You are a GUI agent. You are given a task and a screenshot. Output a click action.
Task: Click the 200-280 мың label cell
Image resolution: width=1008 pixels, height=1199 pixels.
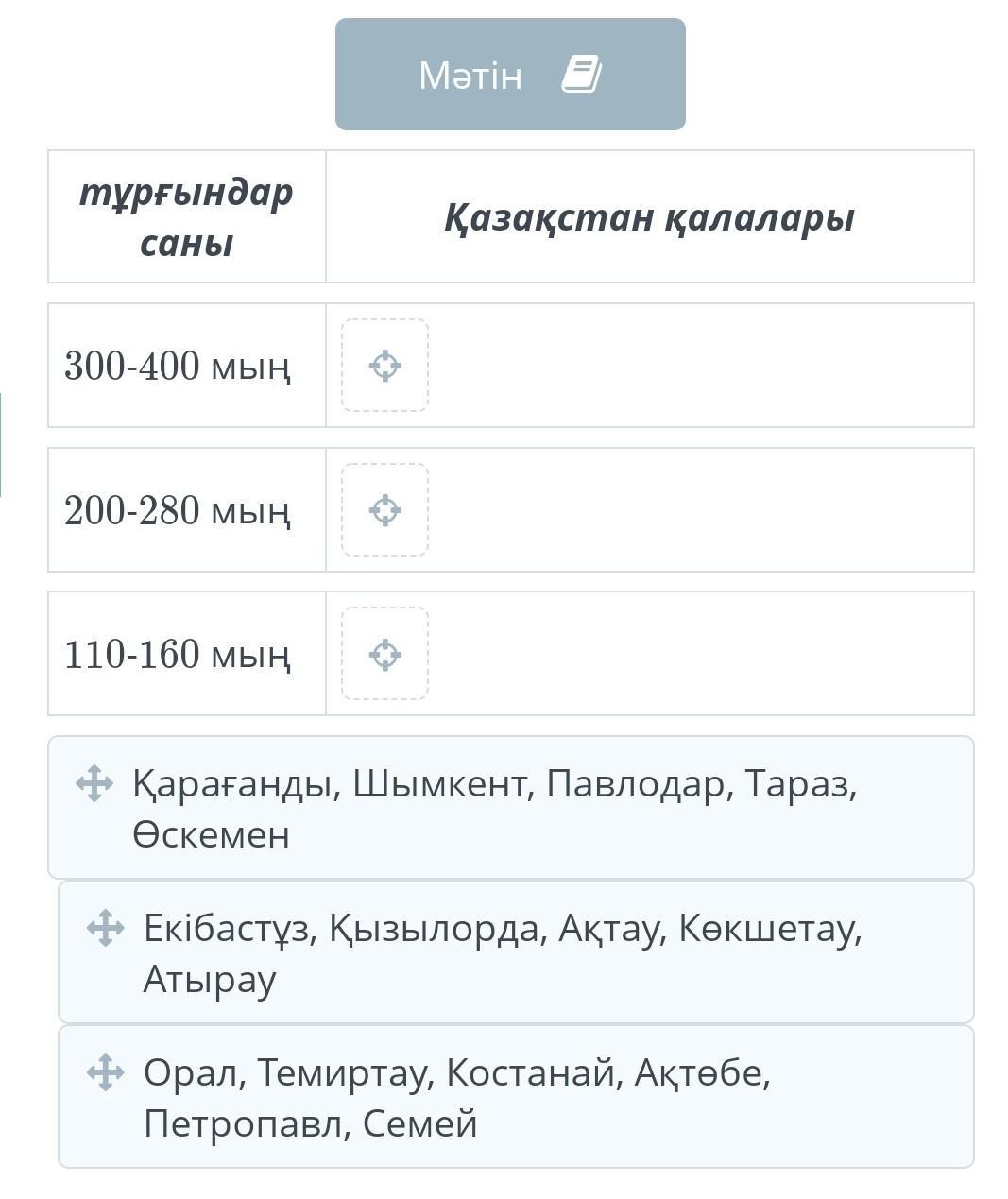(x=178, y=510)
